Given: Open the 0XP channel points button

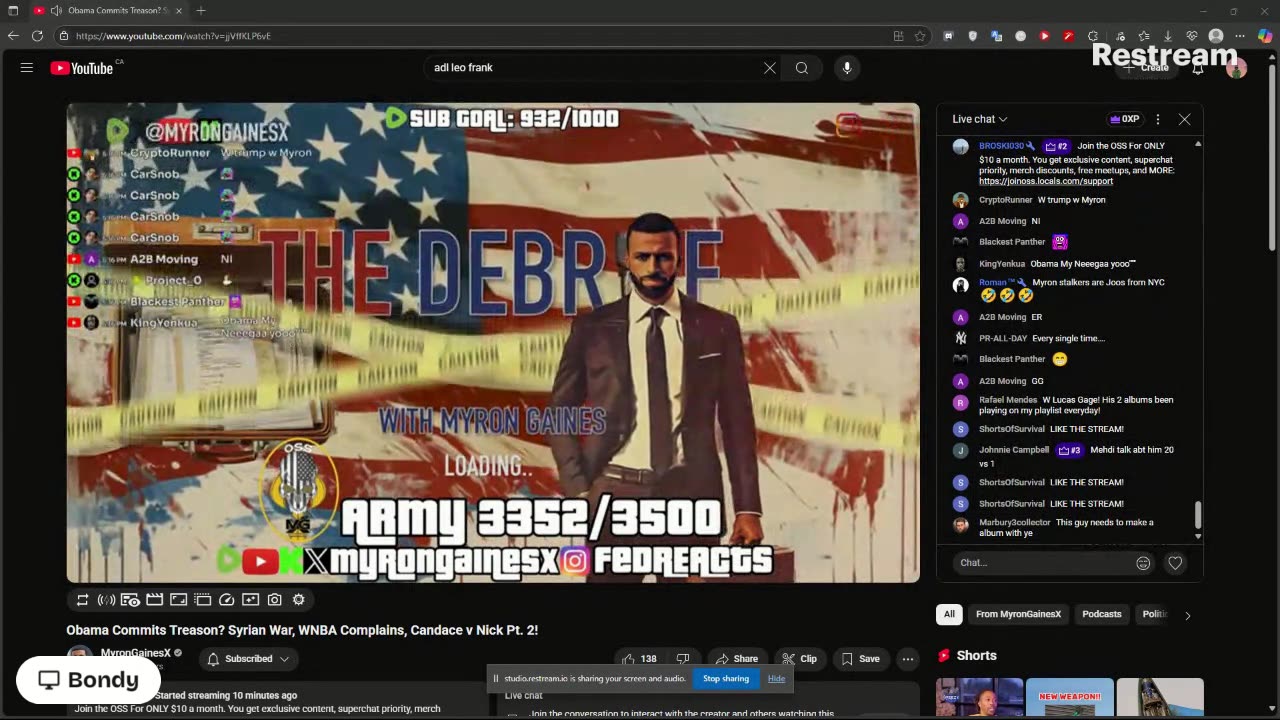Looking at the screenshot, I should point(1125,119).
